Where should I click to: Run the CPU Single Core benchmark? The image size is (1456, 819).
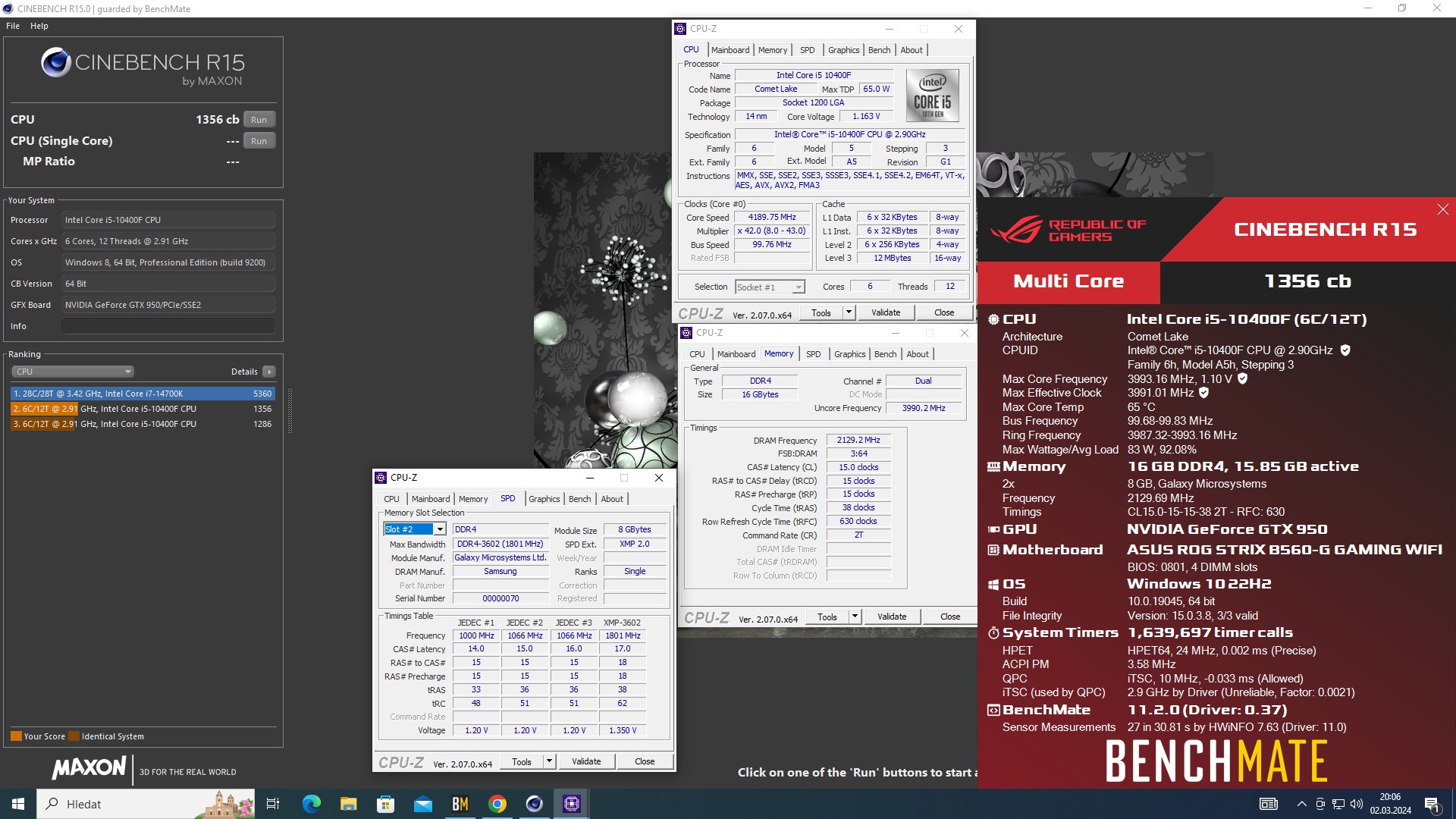coord(259,141)
